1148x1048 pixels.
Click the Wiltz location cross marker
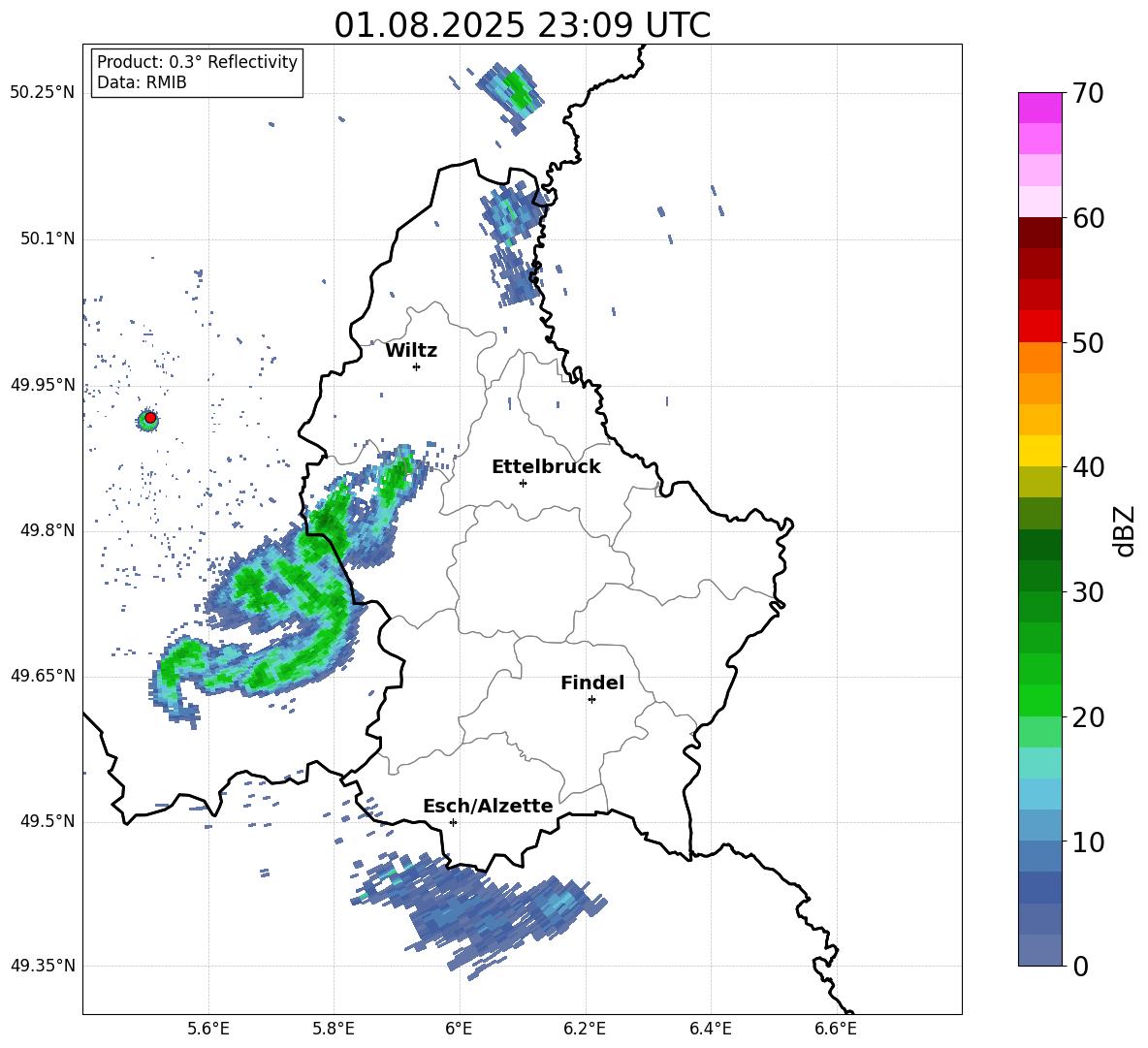pos(417,366)
